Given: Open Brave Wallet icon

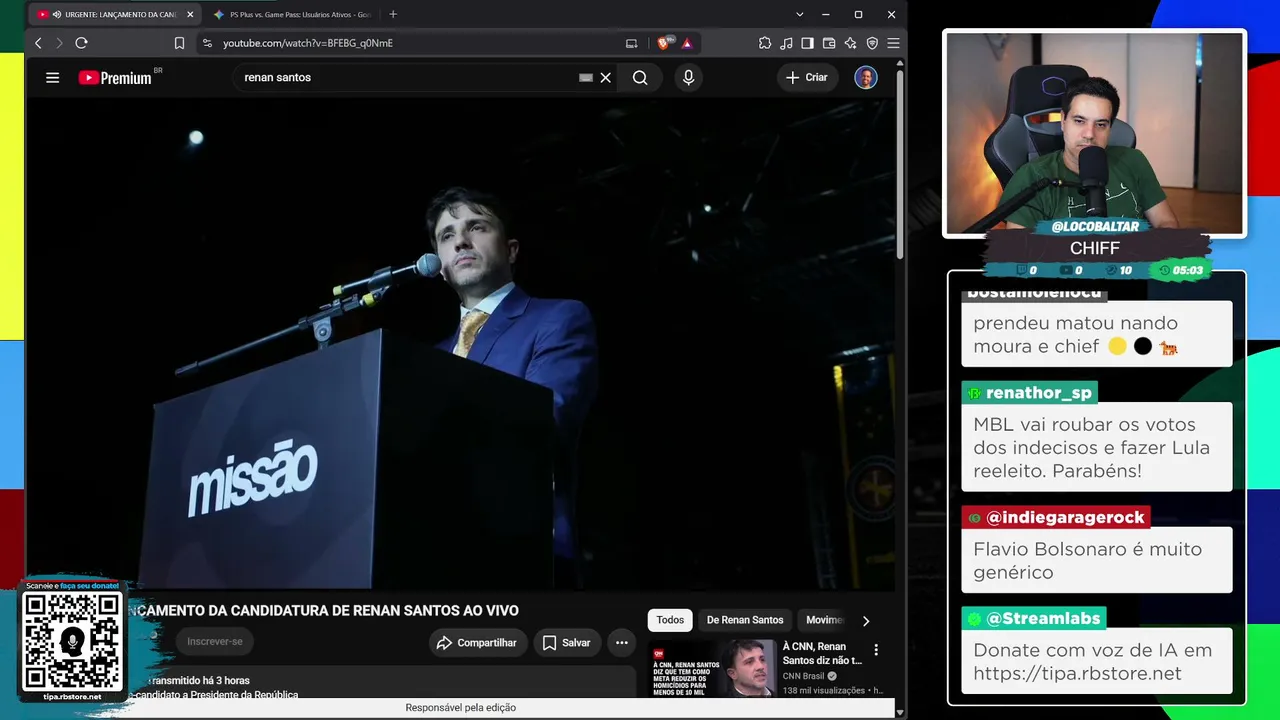Looking at the screenshot, I should (x=829, y=43).
